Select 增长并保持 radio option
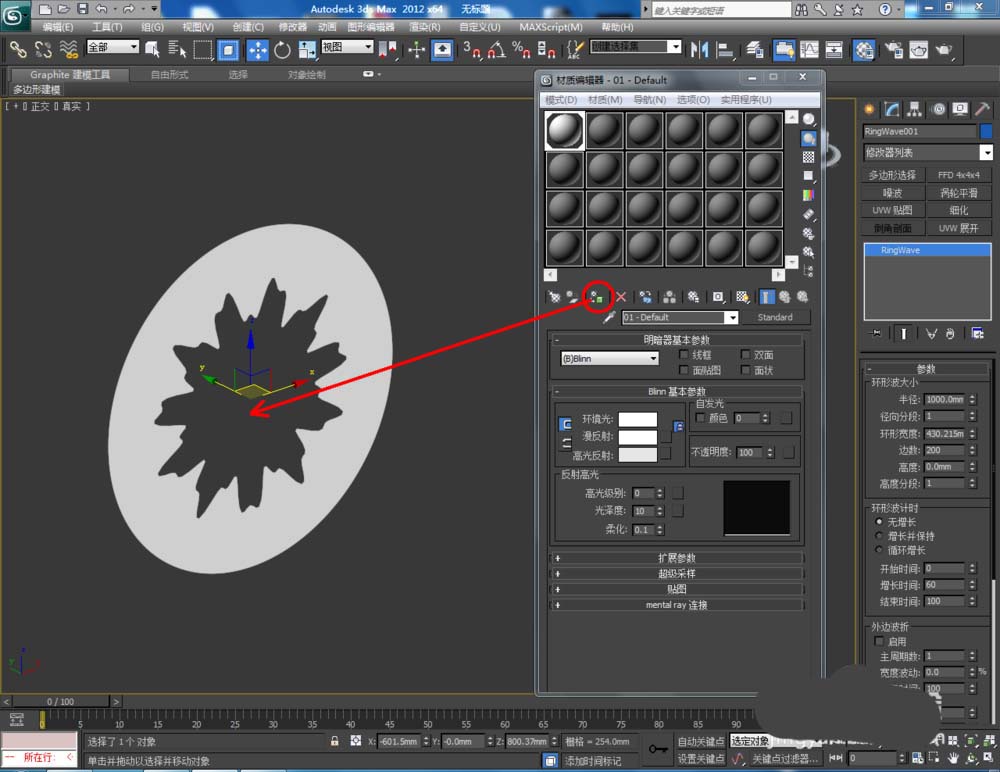 (879, 536)
